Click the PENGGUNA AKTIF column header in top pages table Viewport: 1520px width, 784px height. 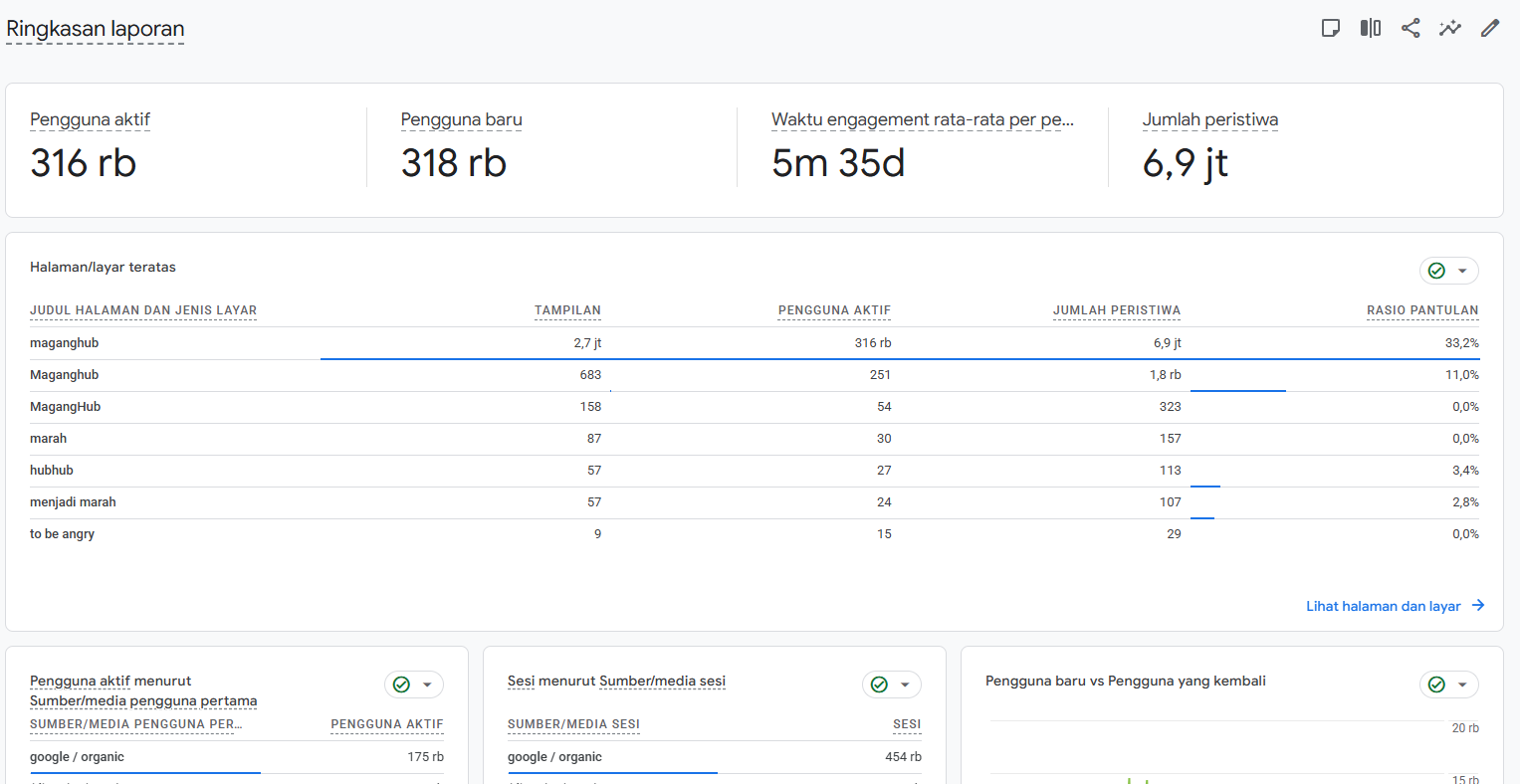834,310
